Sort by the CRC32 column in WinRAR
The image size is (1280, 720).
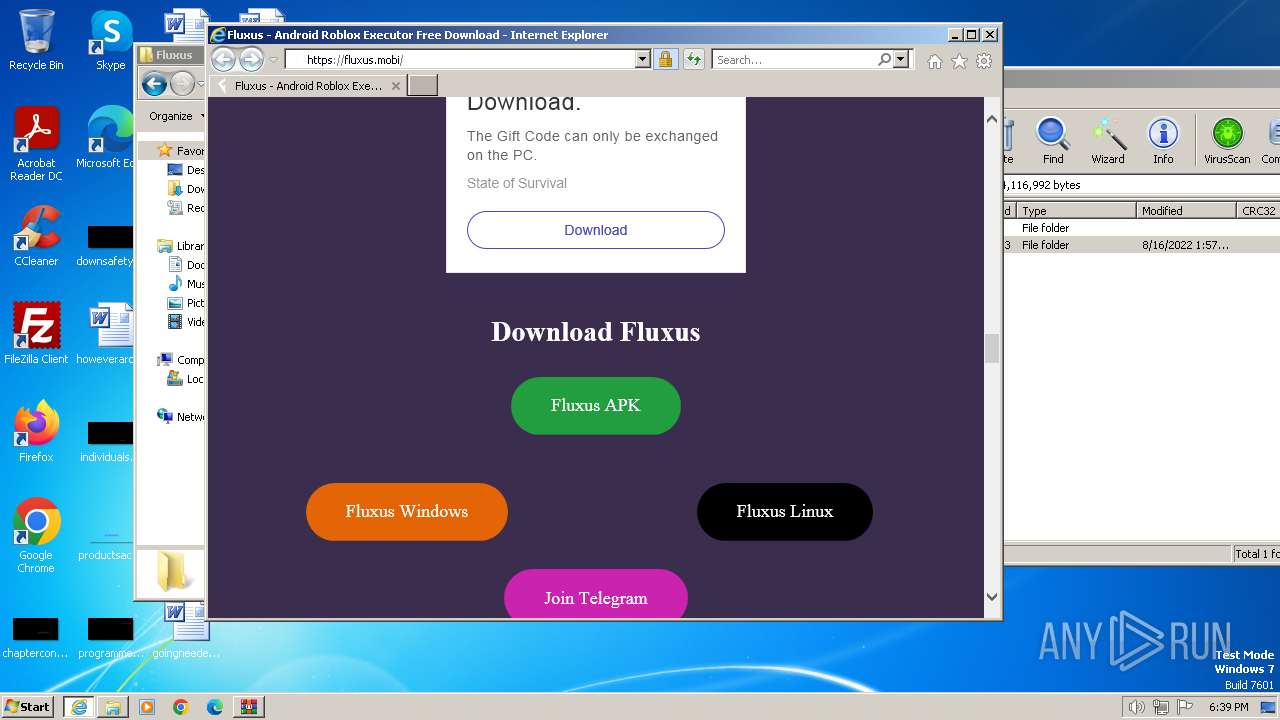[x=1259, y=211]
